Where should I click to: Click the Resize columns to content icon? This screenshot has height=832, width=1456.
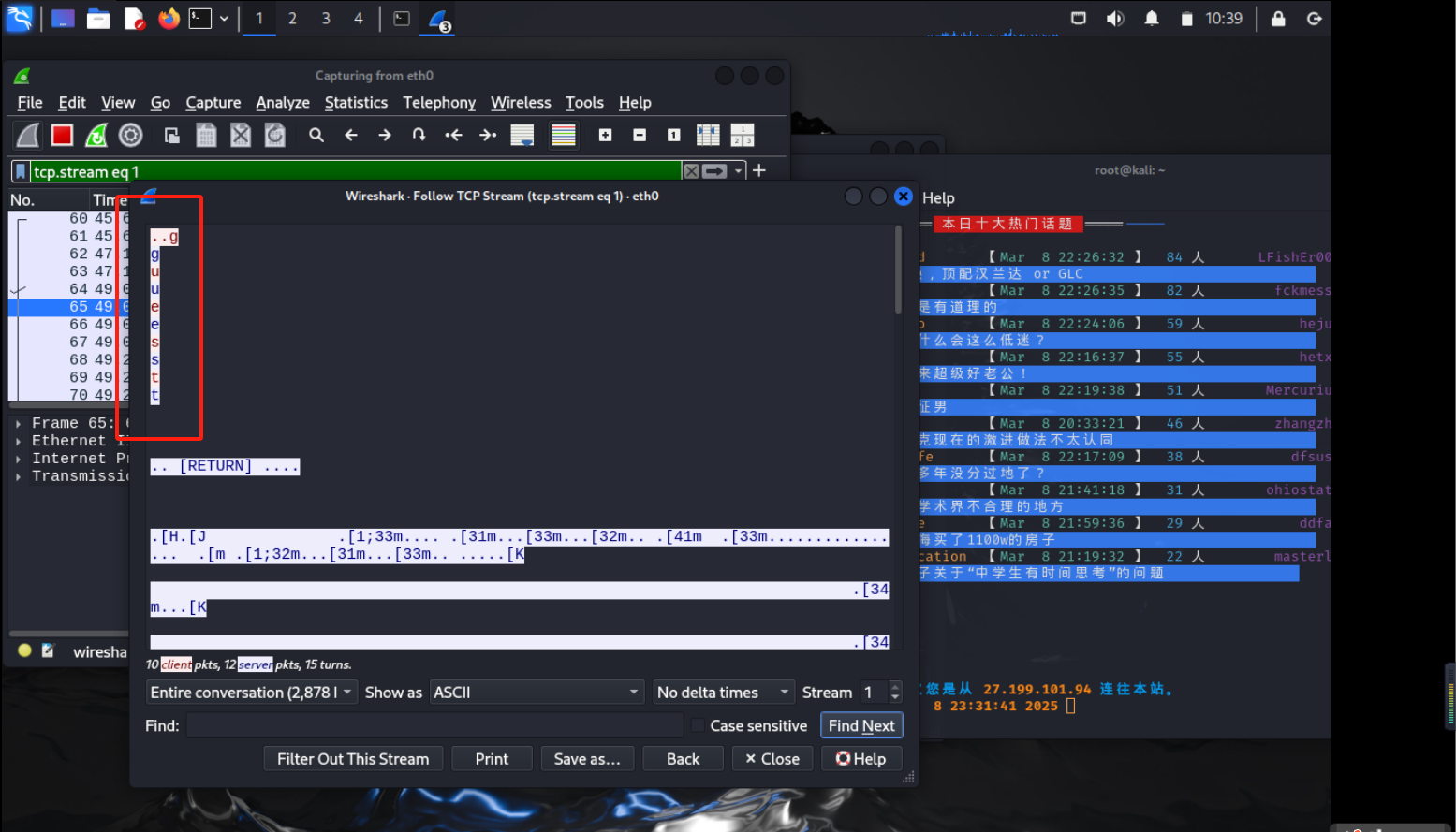tap(708, 136)
